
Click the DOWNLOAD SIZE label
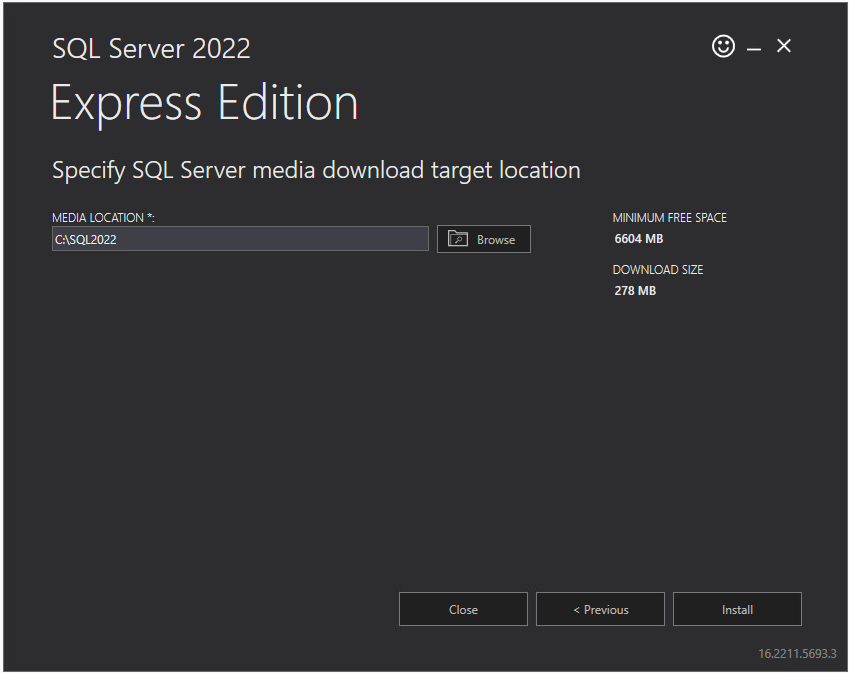click(x=659, y=270)
